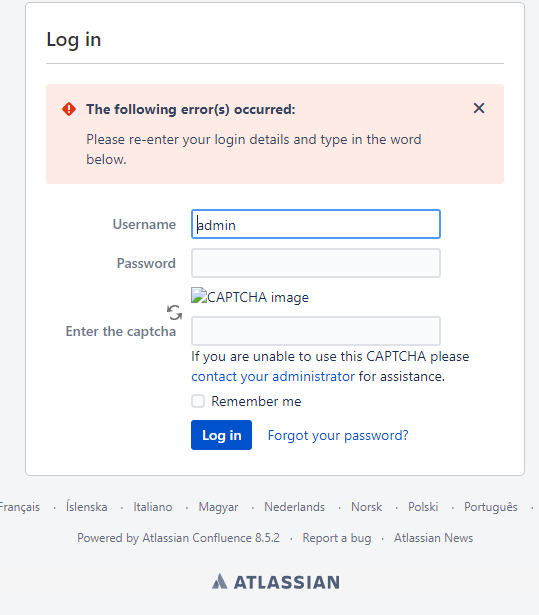Tick the Remember me checkbox

[x=198, y=401]
